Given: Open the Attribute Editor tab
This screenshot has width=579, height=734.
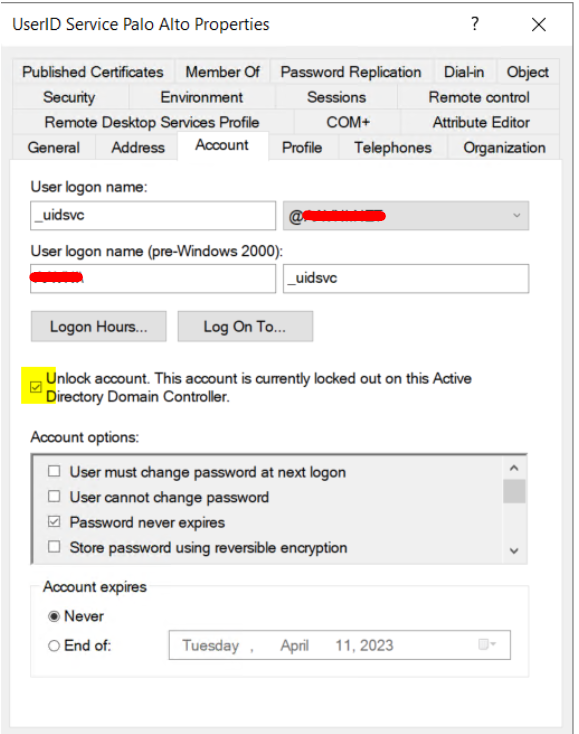Looking at the screenshot, I should click(481, 122).
